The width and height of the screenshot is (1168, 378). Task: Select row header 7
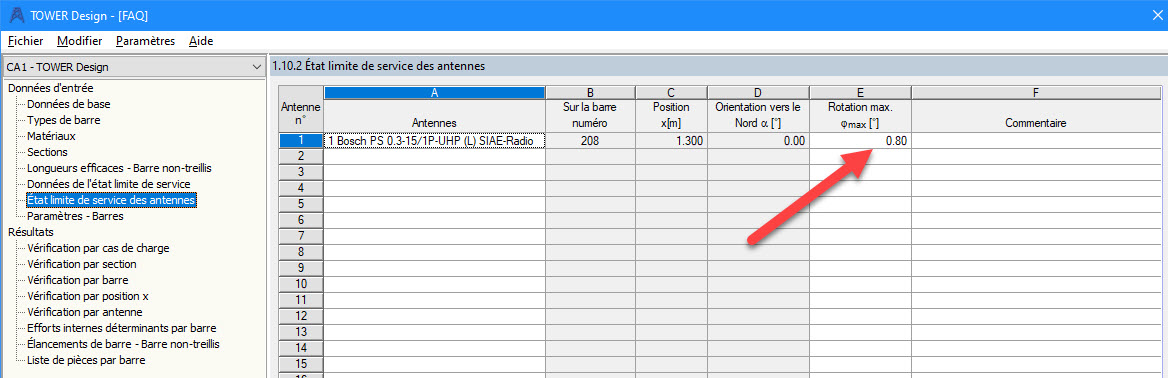tap(301, 236)
